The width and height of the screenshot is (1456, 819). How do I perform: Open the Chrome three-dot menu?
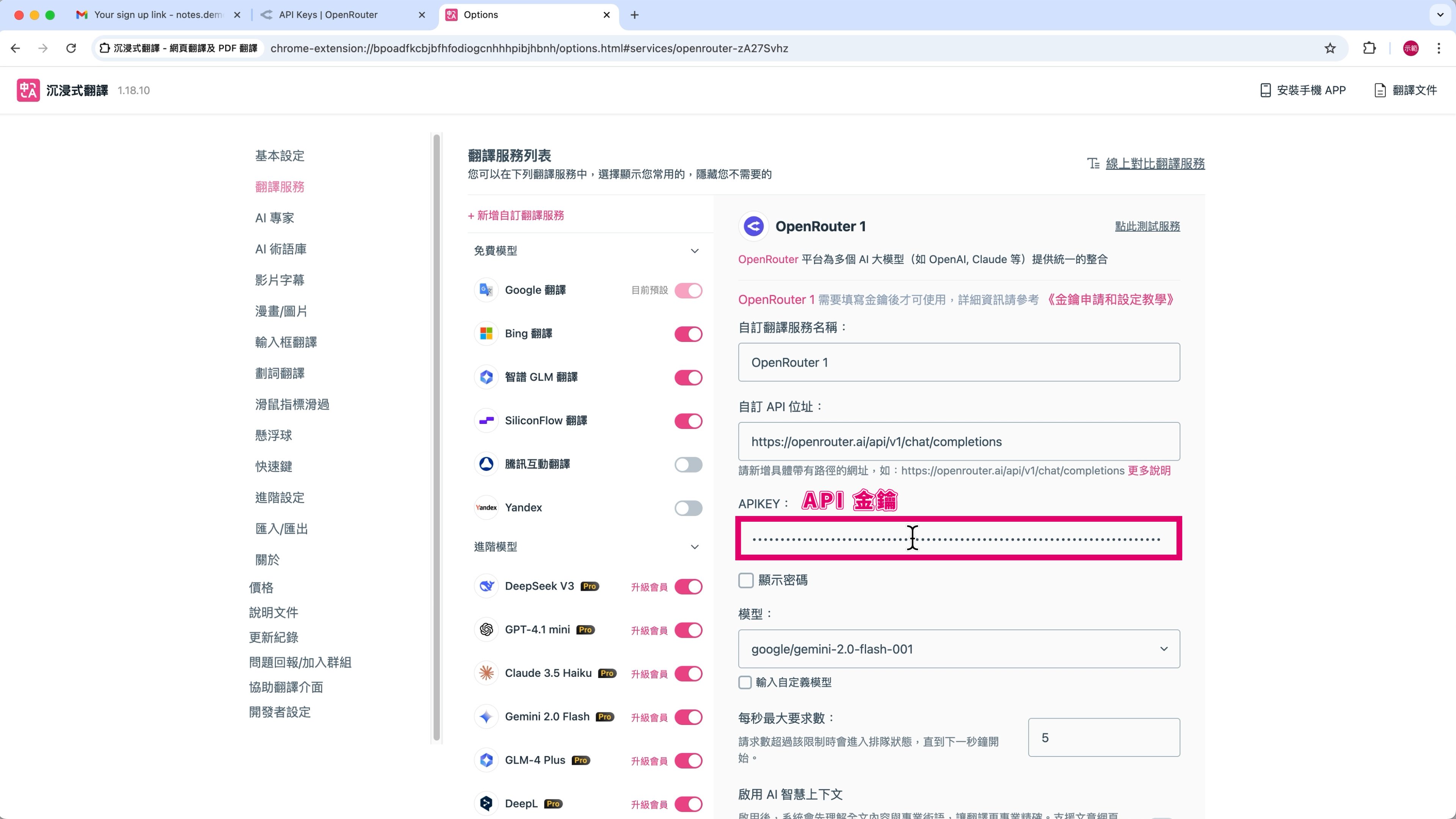(1439, 49)
